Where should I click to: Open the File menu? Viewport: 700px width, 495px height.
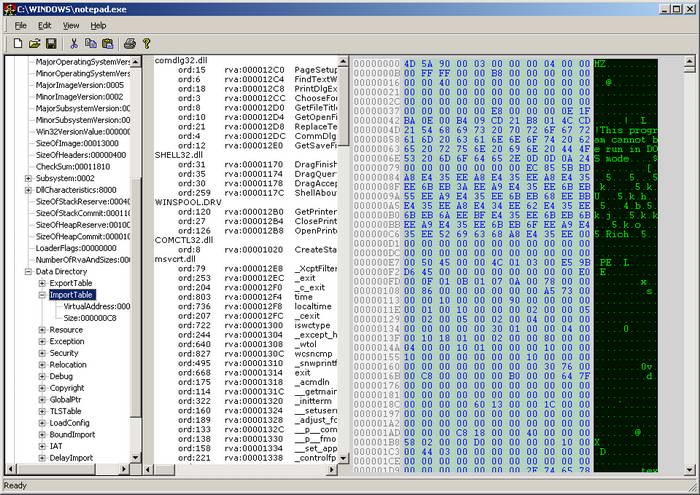[x=21, y=25]
